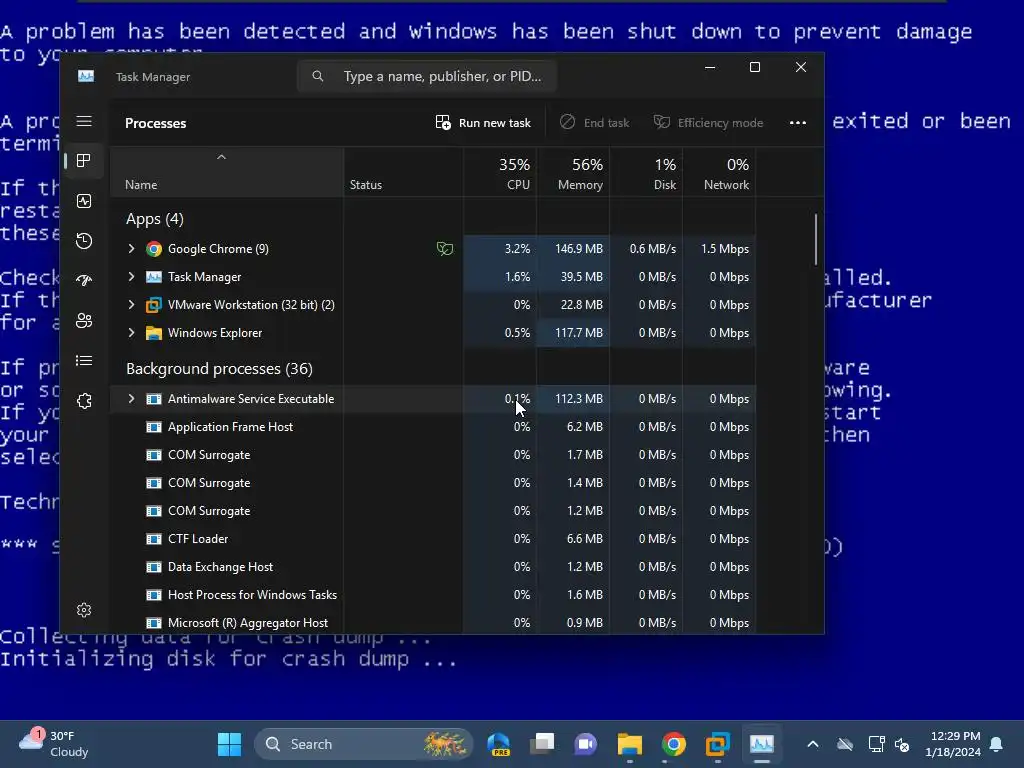This screenshot has width=1024, height=768.
Task: Open the App history icon in sidebar
Action: (84, 241)
